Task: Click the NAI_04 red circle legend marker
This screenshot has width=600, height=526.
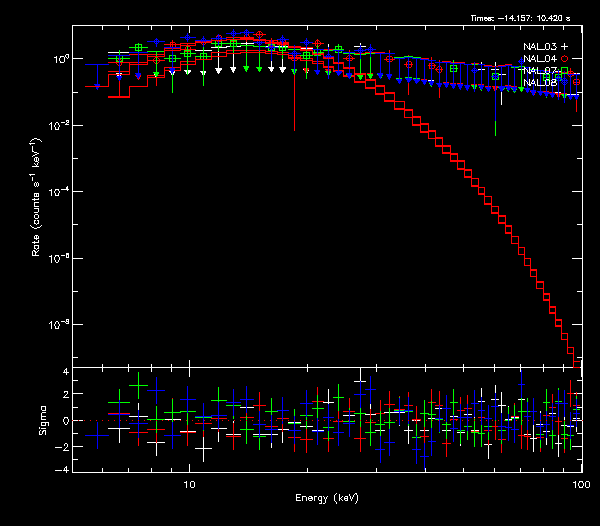Action: pos(564,59)
